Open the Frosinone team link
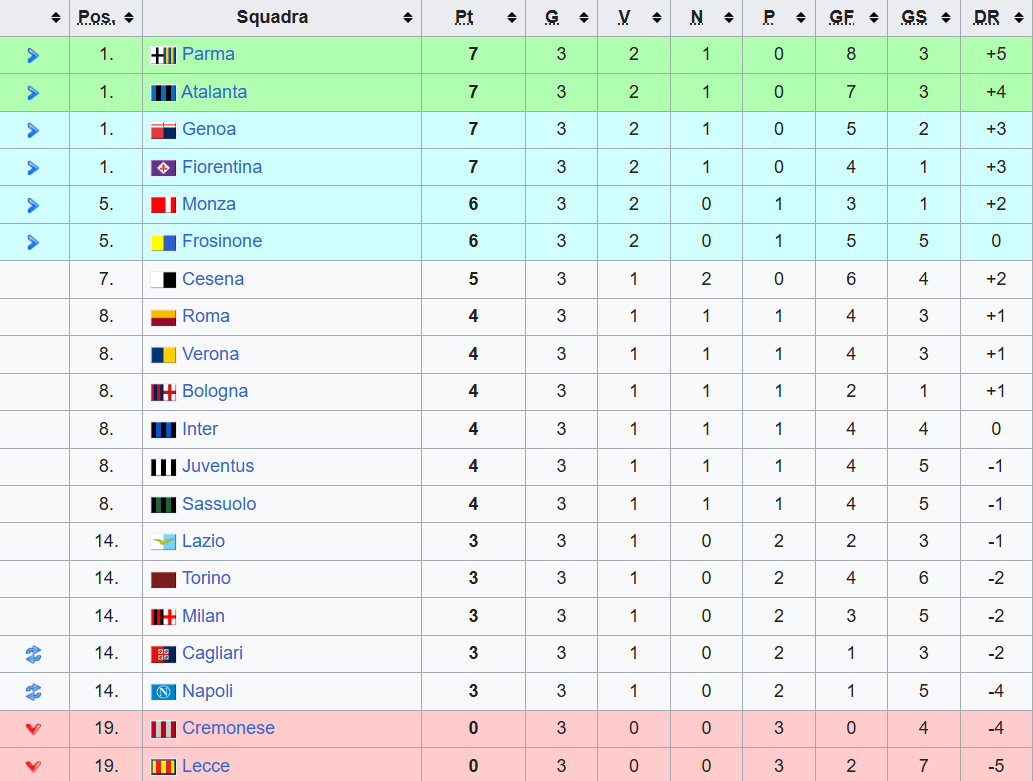This screenshot has height=781, width=1033. pyautogui.click(x=222, y=241)
